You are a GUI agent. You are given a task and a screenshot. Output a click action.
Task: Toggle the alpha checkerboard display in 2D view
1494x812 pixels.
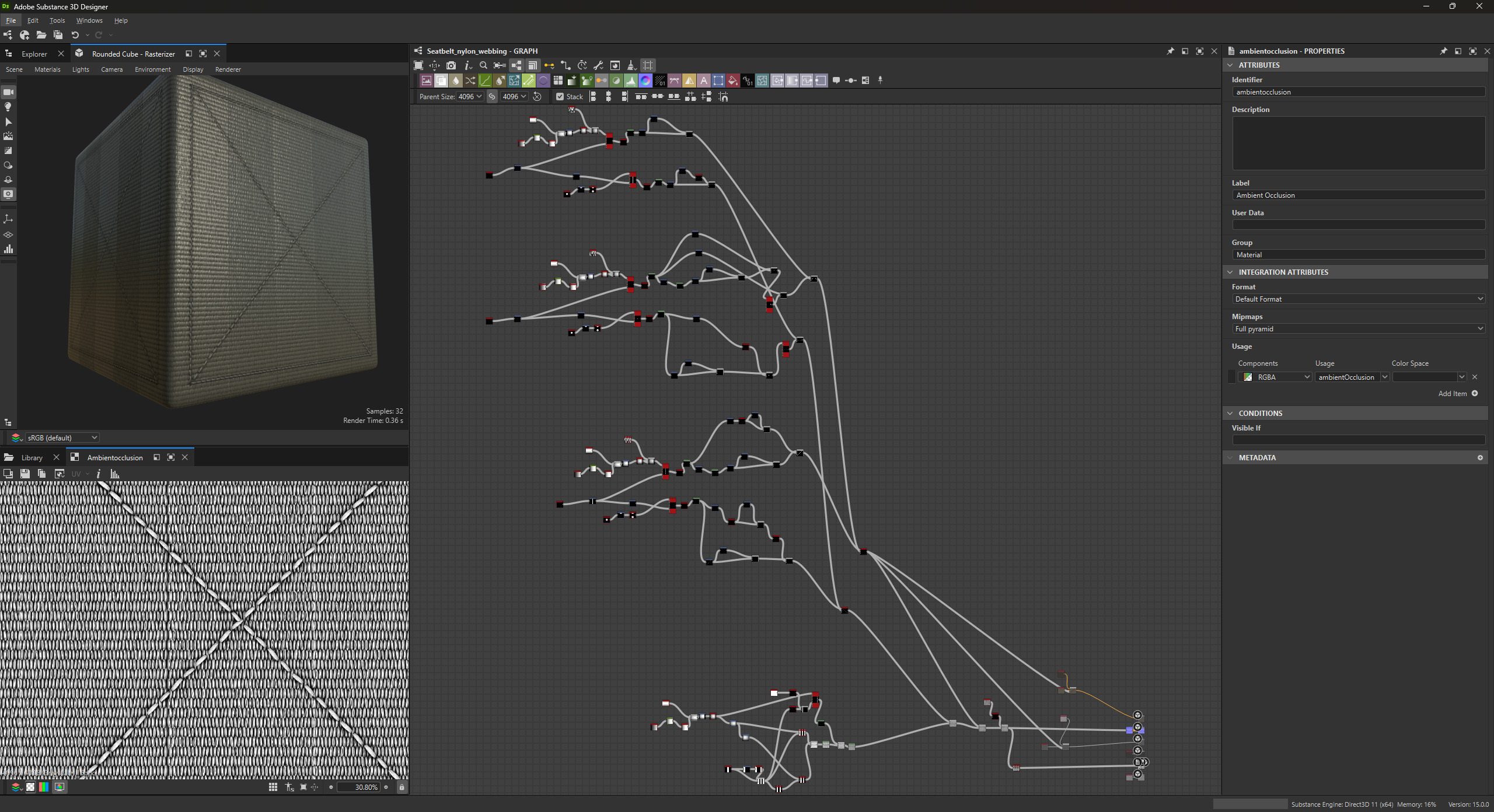click(30, 787)
